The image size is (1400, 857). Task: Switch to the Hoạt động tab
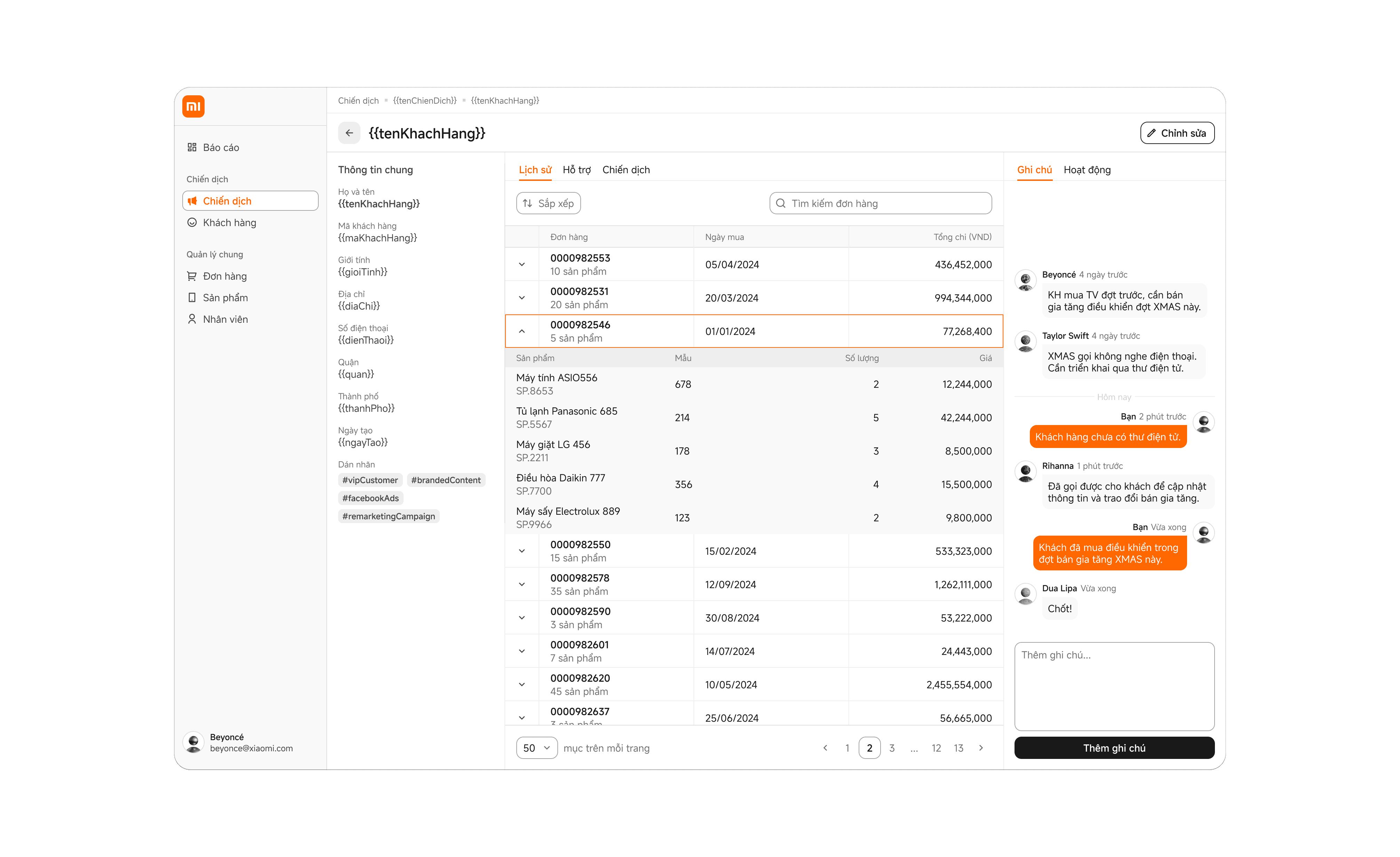click(1087, 170)
